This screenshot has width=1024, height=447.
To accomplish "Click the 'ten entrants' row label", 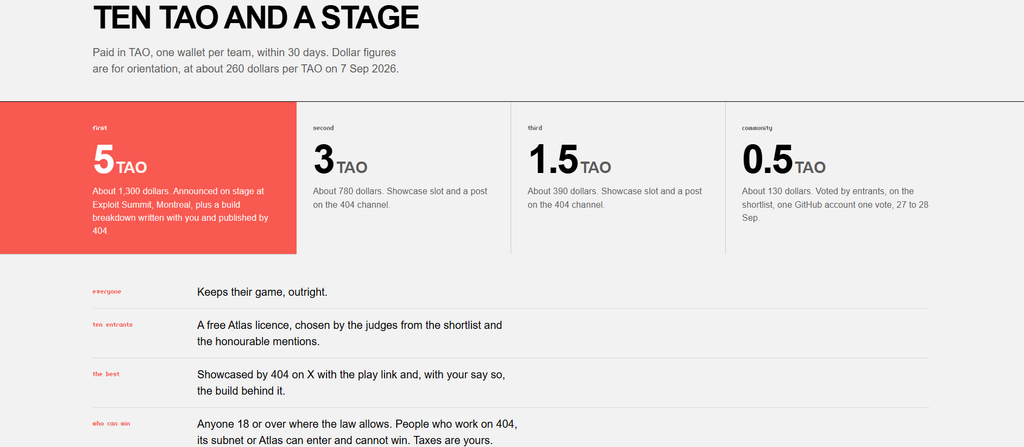I will [112, 324].
